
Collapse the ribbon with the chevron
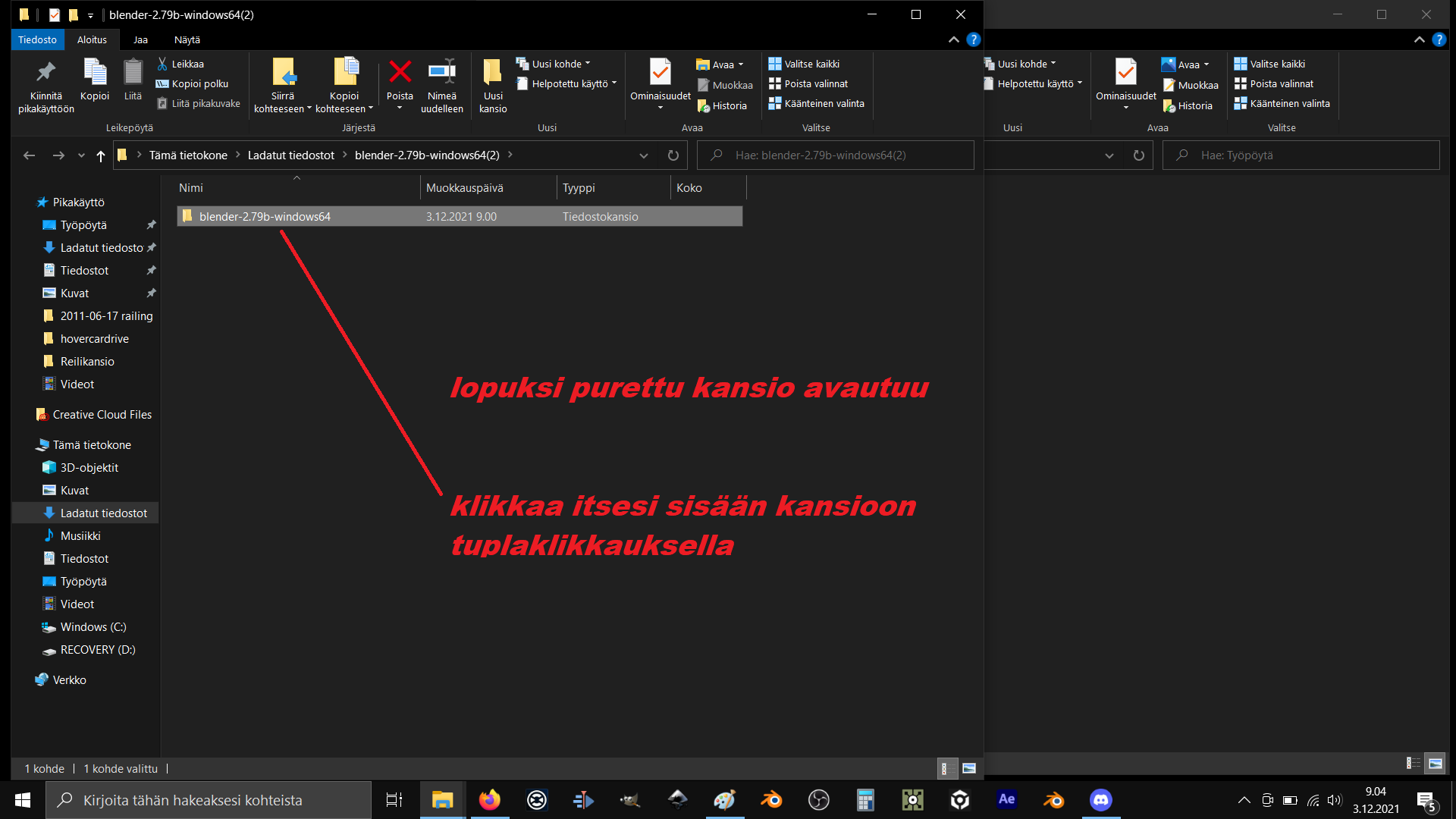click(x=953, y=39)
